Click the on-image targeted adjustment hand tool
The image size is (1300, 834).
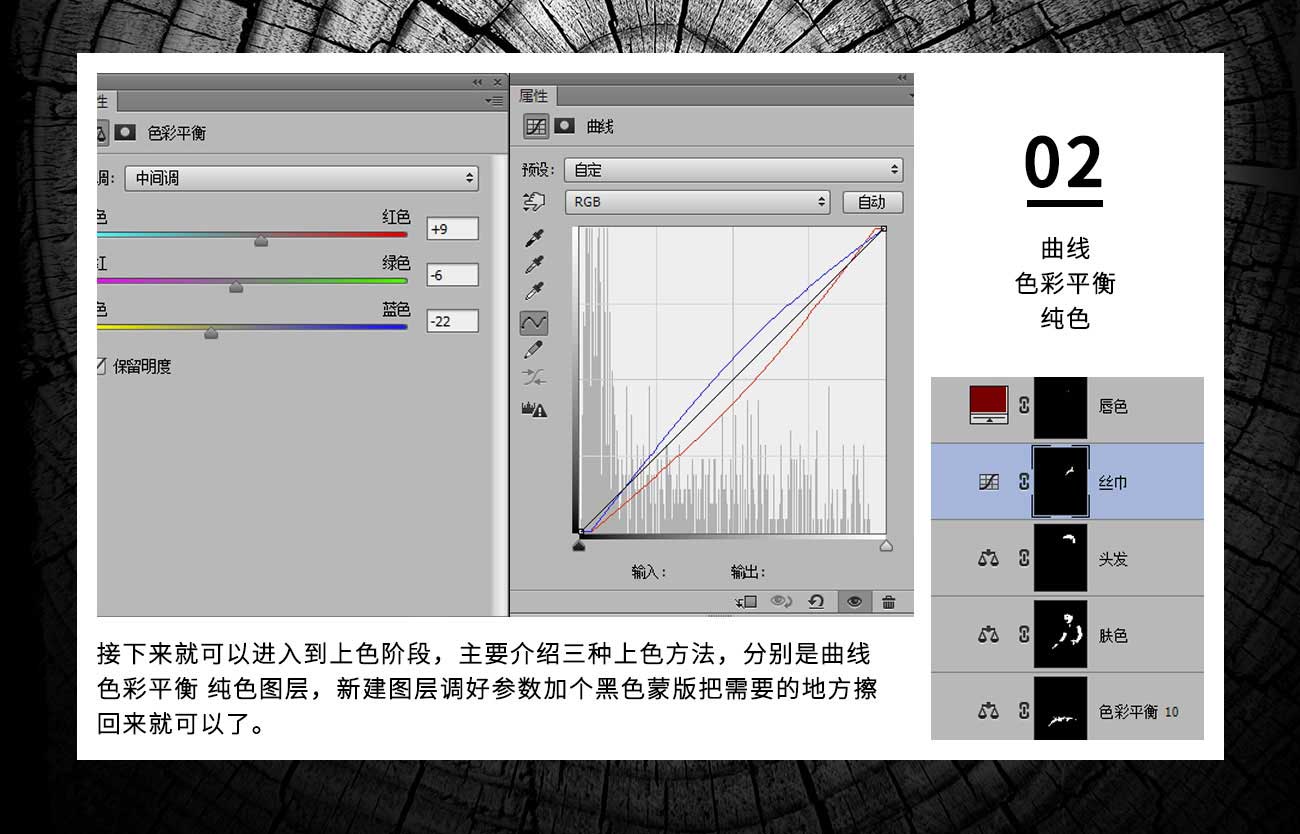click(534, 202)
